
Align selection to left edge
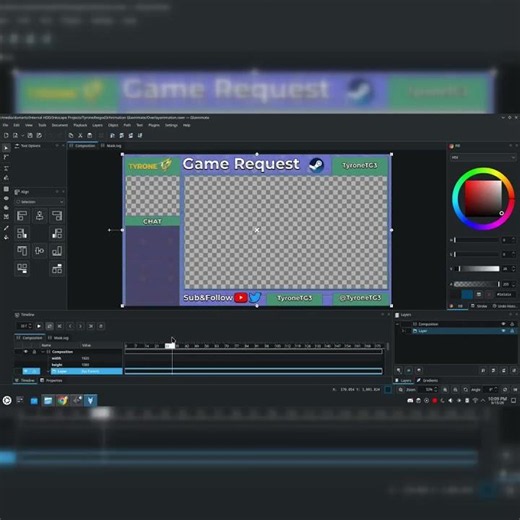tap(22, 216)
